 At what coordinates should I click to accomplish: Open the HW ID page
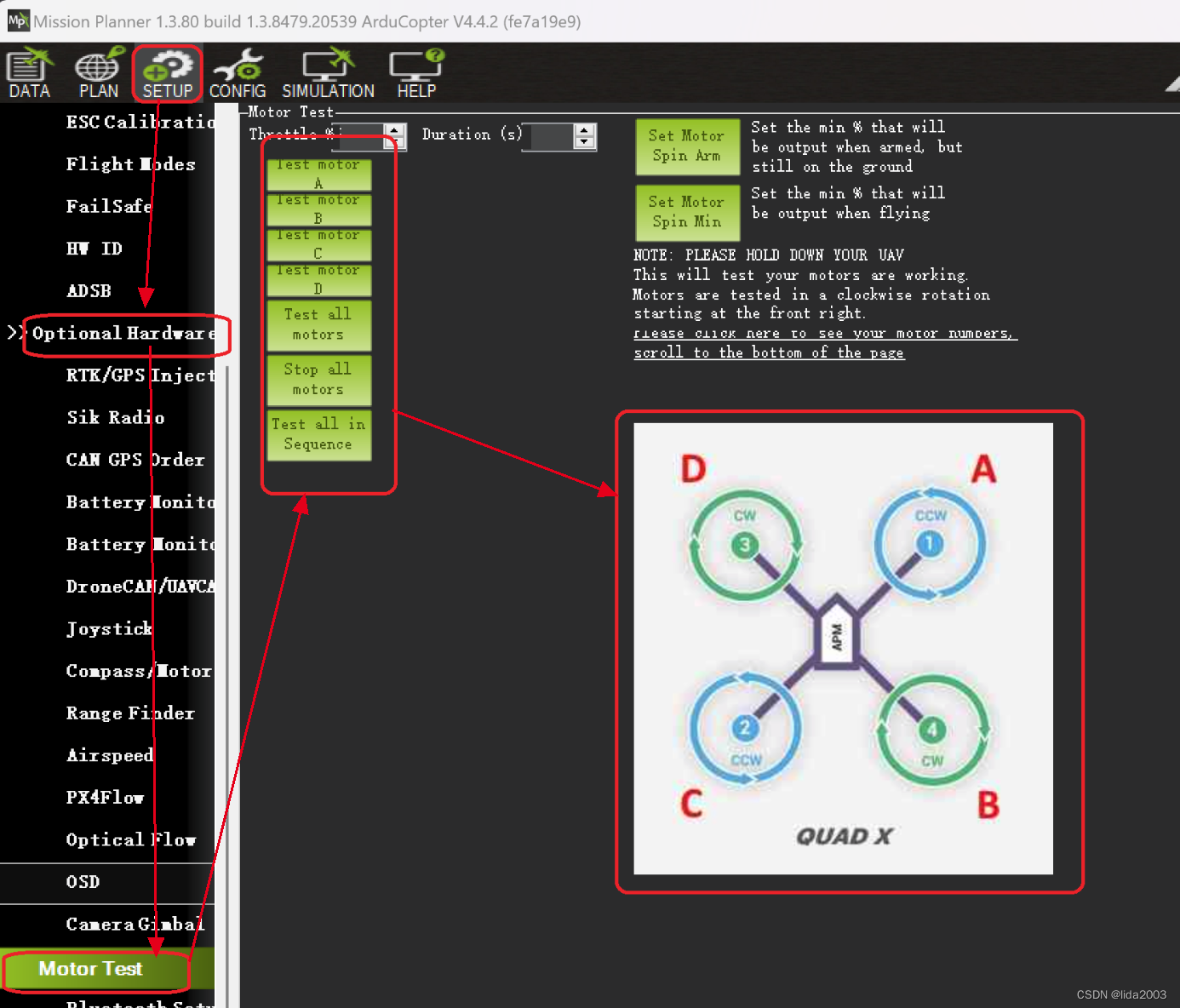pyautogui.click(x=95, y=249)
